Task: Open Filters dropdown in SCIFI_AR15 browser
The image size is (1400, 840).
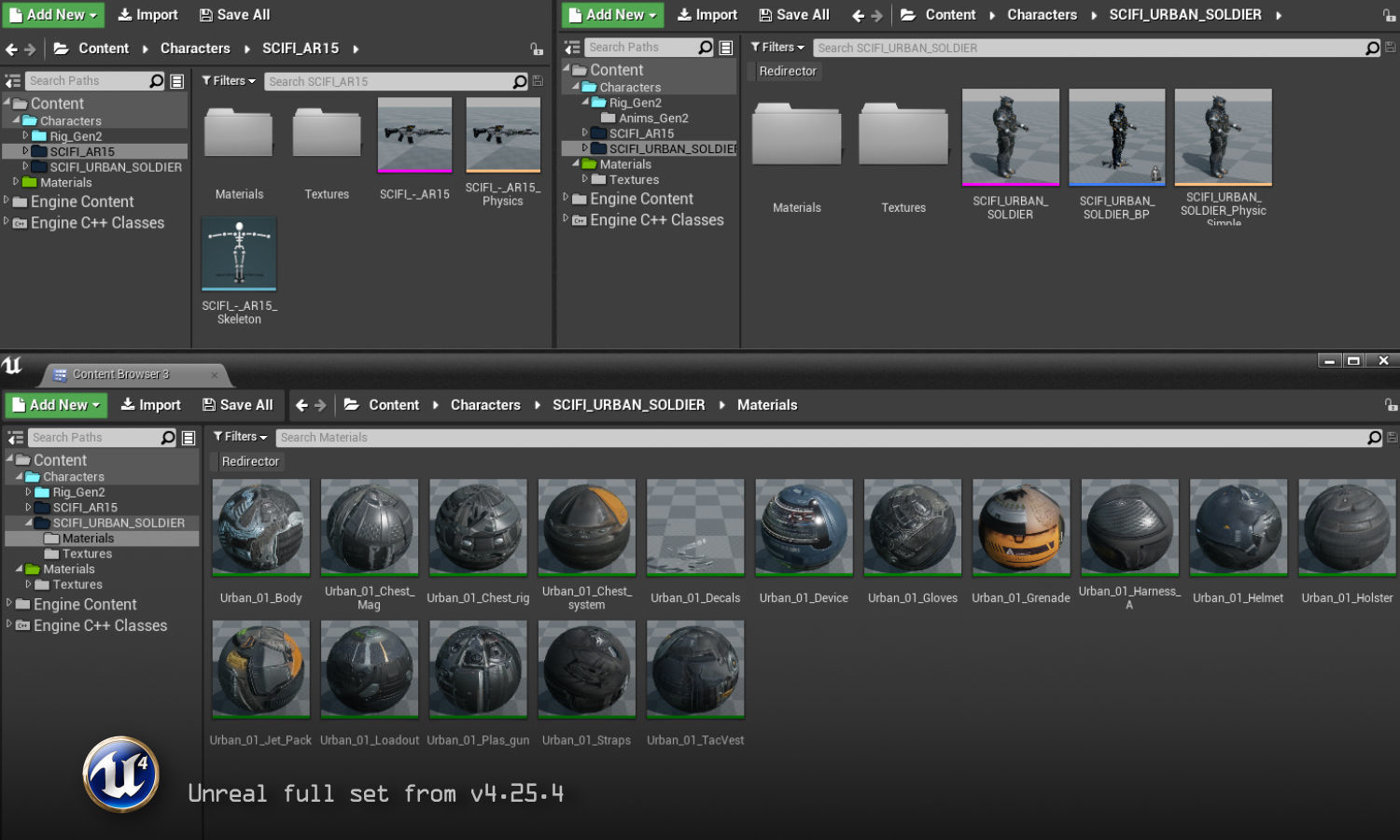Action: point(229,81)
